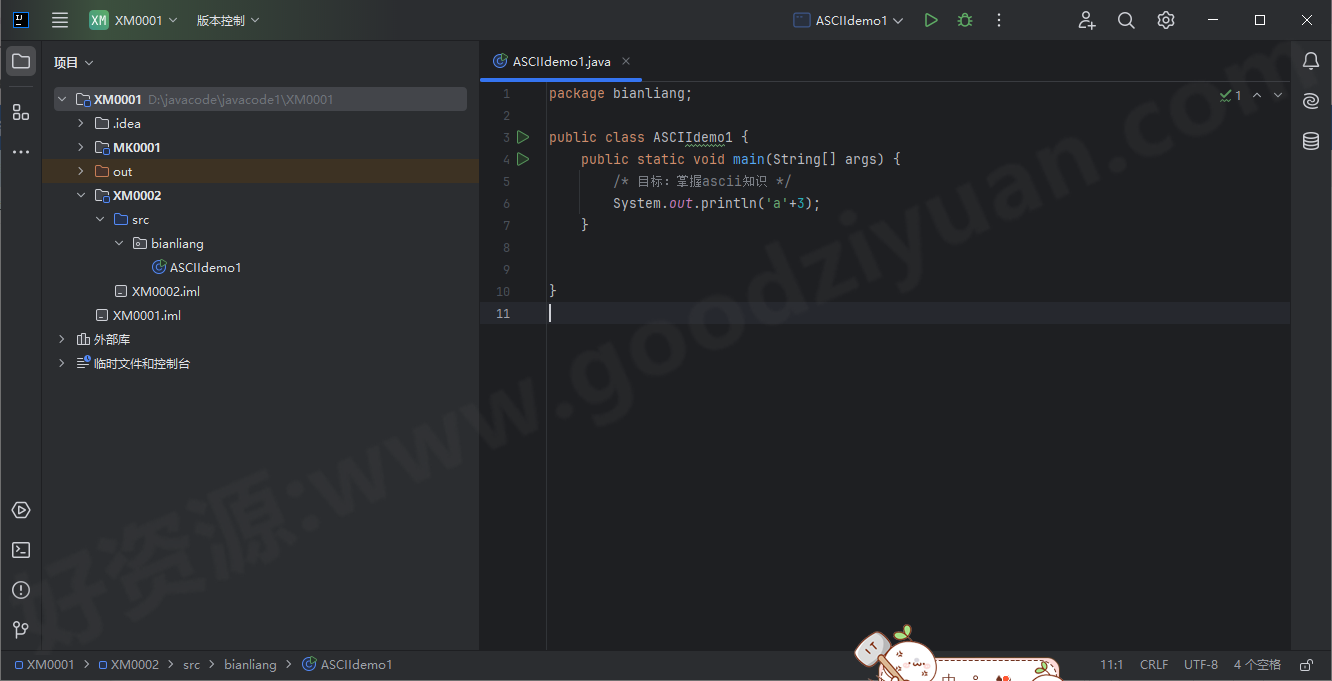Open the Notifications bell
The image size is (1332, 681).
[1311, 61]
